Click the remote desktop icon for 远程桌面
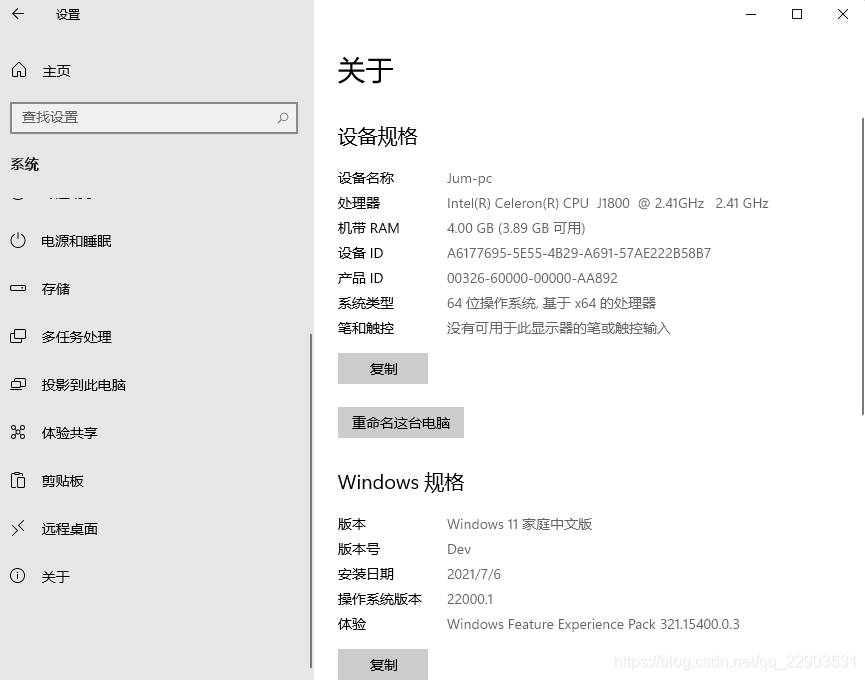Screen dimensions: 865x680 pyautogui.click(x=18, y=528)
